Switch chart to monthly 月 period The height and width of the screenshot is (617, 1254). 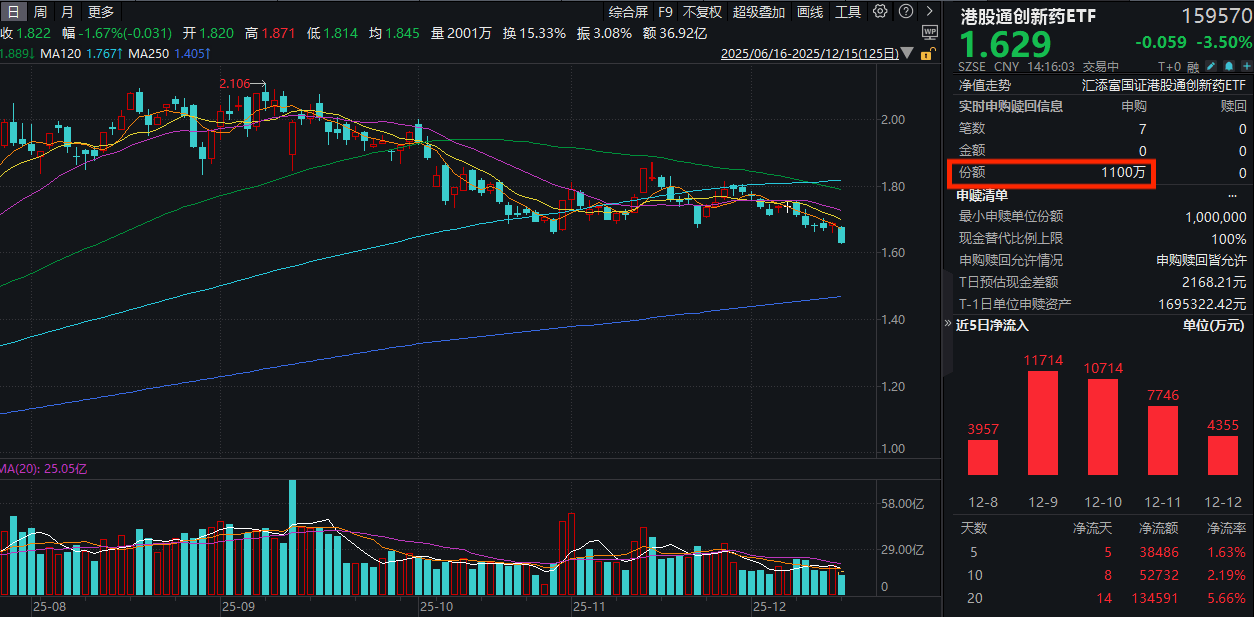pos(66,12)
